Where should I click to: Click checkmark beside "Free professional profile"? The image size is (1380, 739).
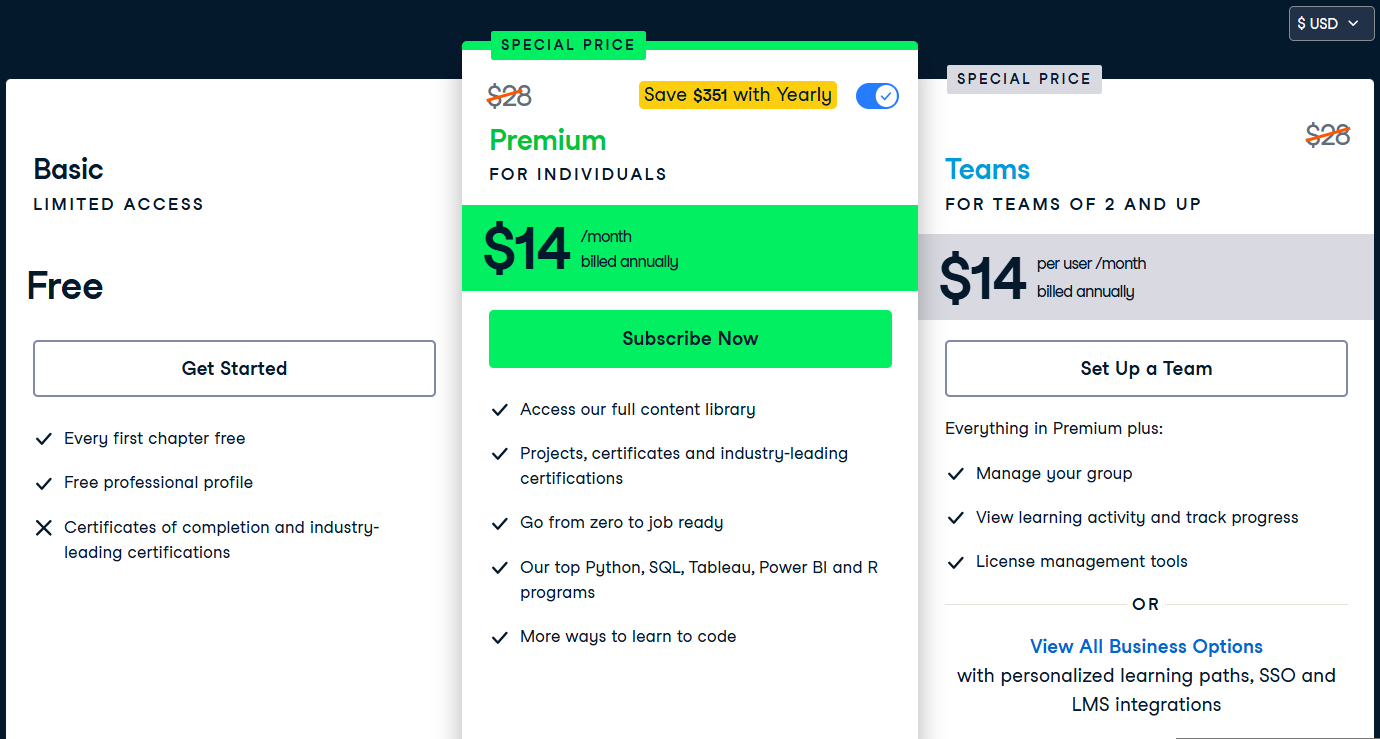(x=43, y=482)
